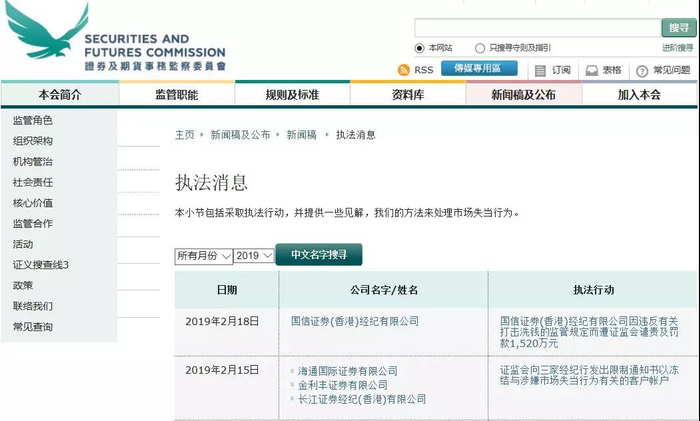Open company link 海通国际证券有限公司
The width and height of the screenshot is (700, 421).
point(347,371)
